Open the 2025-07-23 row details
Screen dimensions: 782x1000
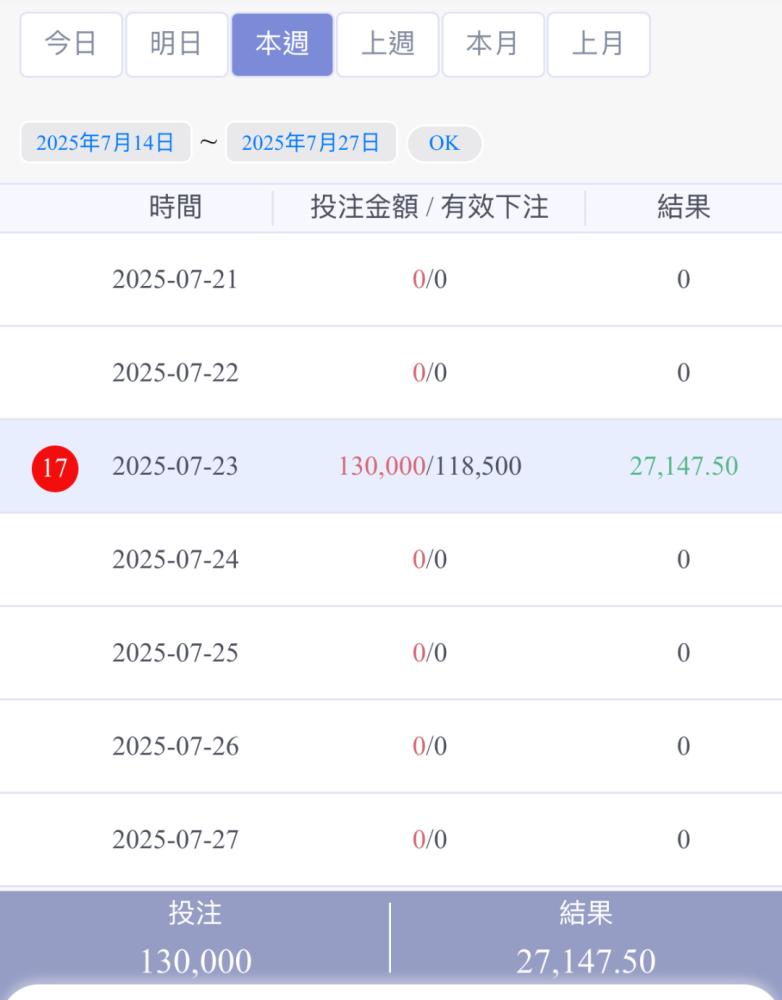[x=391, y=466]
